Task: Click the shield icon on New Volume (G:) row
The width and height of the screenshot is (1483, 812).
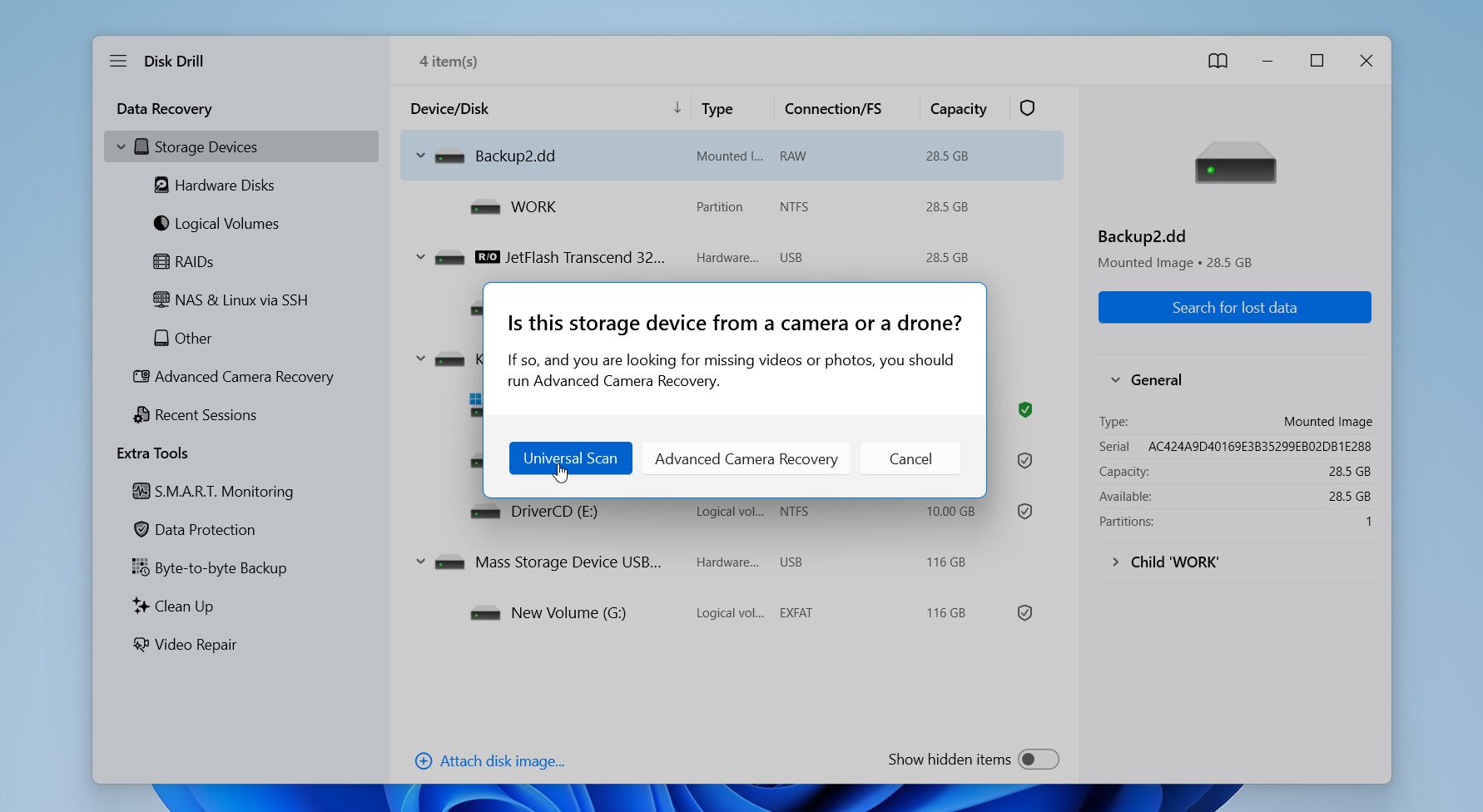Action: 1024,612
